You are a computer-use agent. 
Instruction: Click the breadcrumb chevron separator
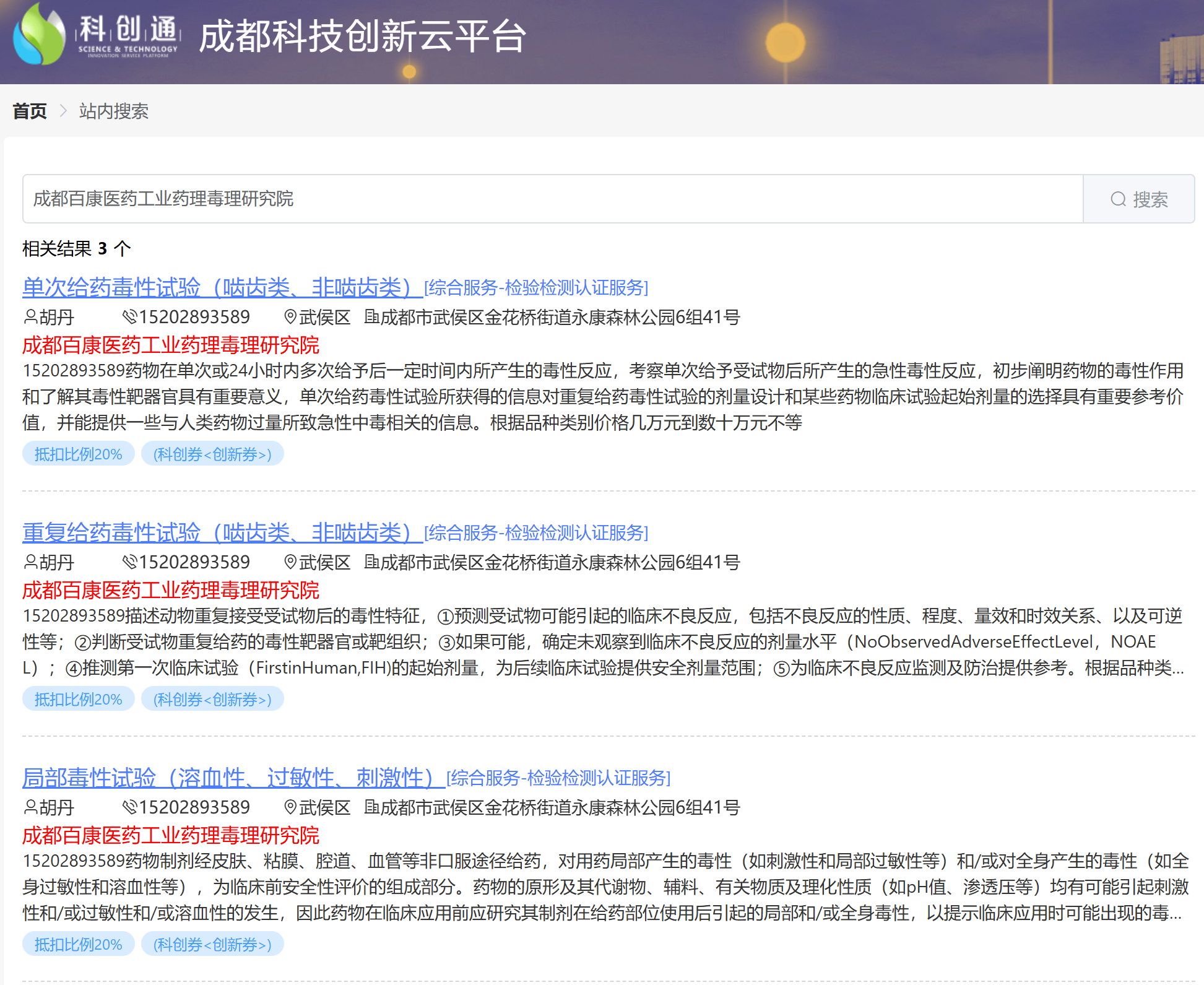coord(63,111)
